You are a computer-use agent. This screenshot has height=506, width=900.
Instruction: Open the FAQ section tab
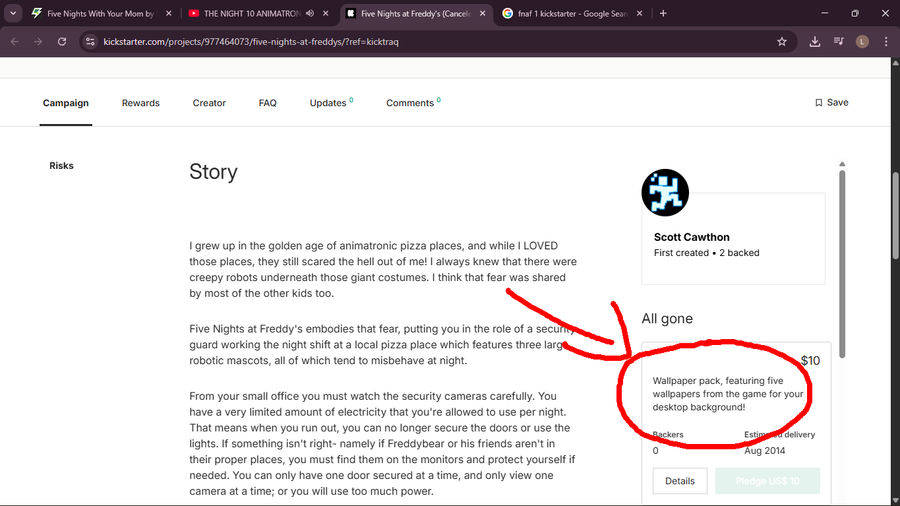[x=267, y=103]
